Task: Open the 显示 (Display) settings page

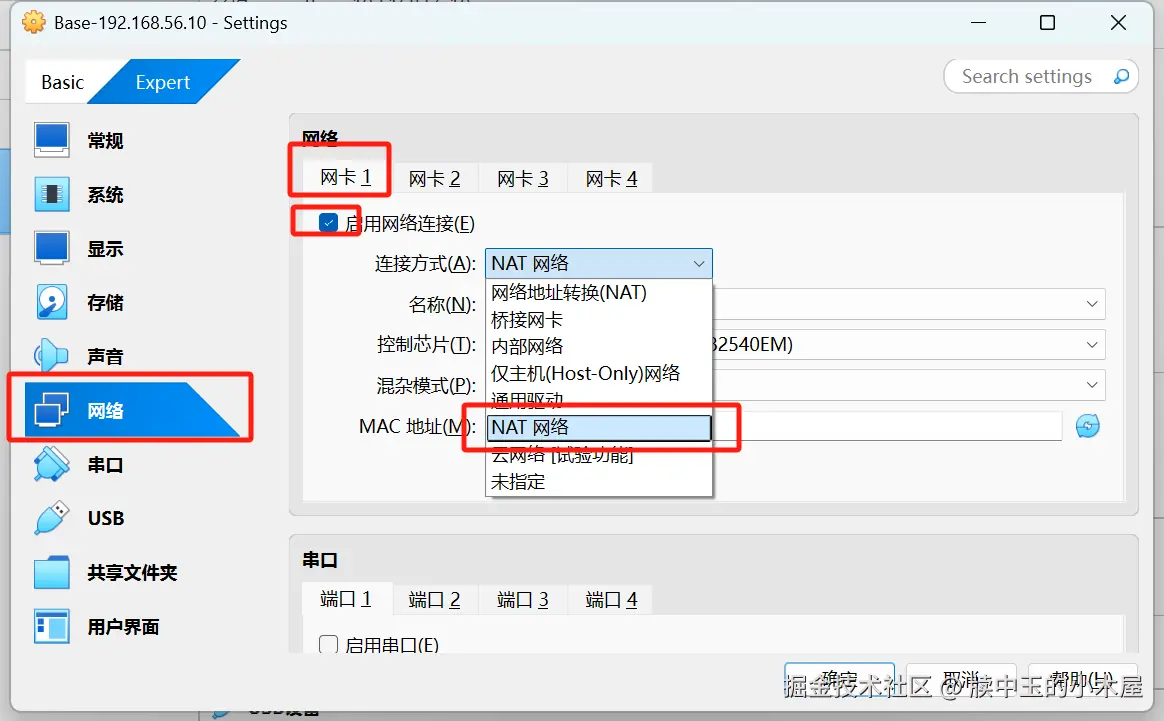Action: coord(104,248)
